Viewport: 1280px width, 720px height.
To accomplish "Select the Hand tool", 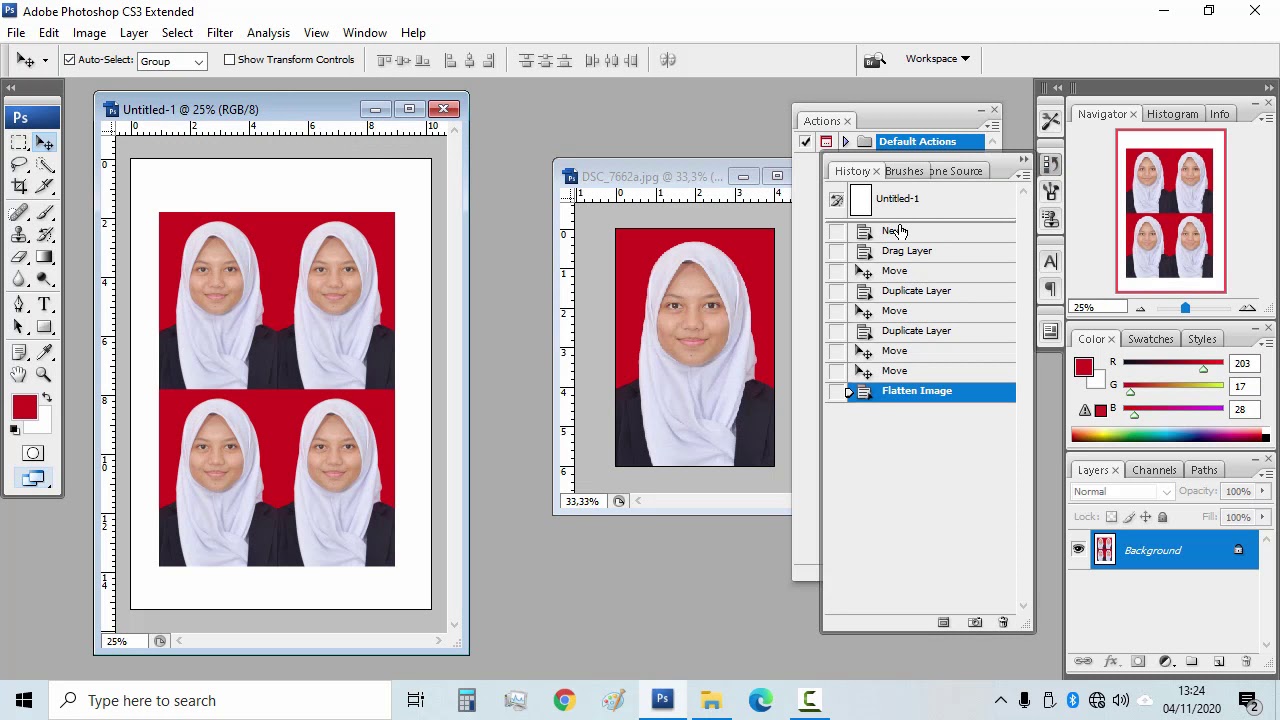I will pyautogui.click(x=19, y=375).
